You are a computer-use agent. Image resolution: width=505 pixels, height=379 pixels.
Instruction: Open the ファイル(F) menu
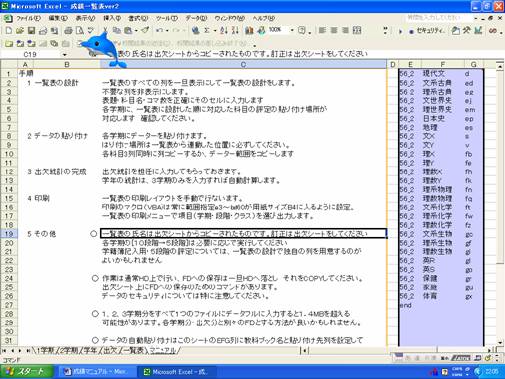(28, 18)
